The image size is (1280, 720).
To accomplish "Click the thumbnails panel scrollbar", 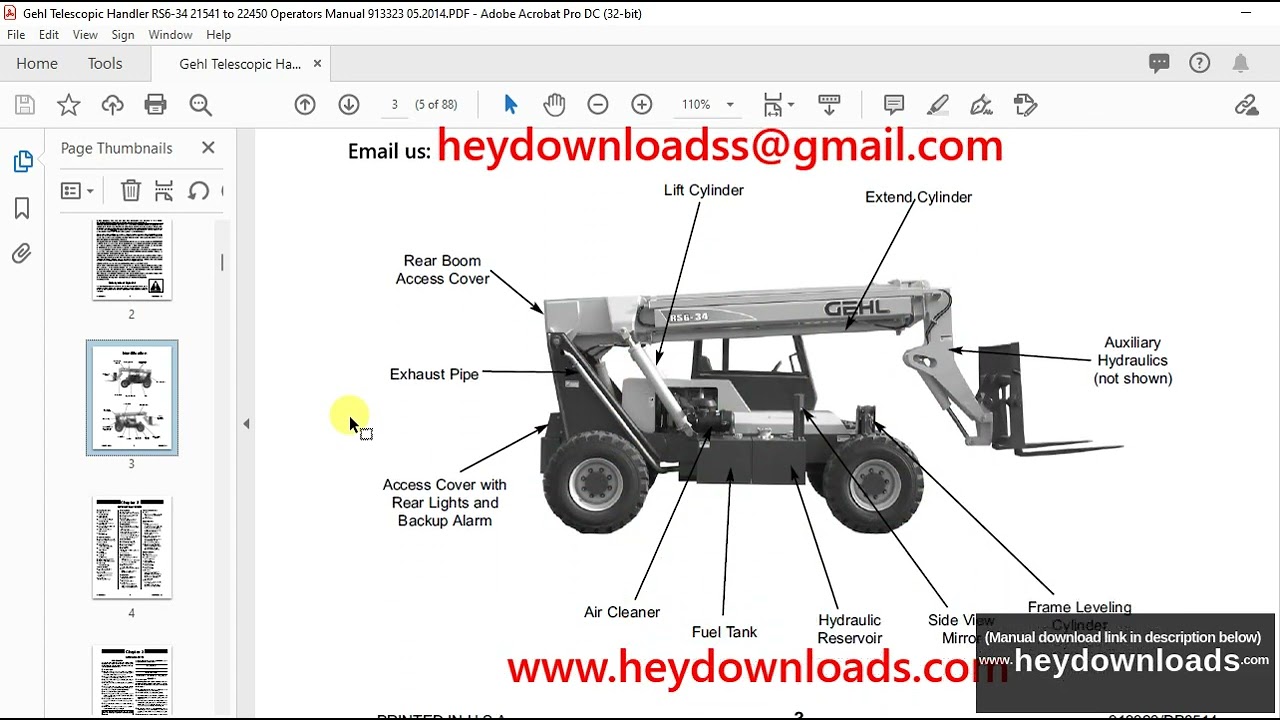I will pyautogui.click(x=222, y=263).
